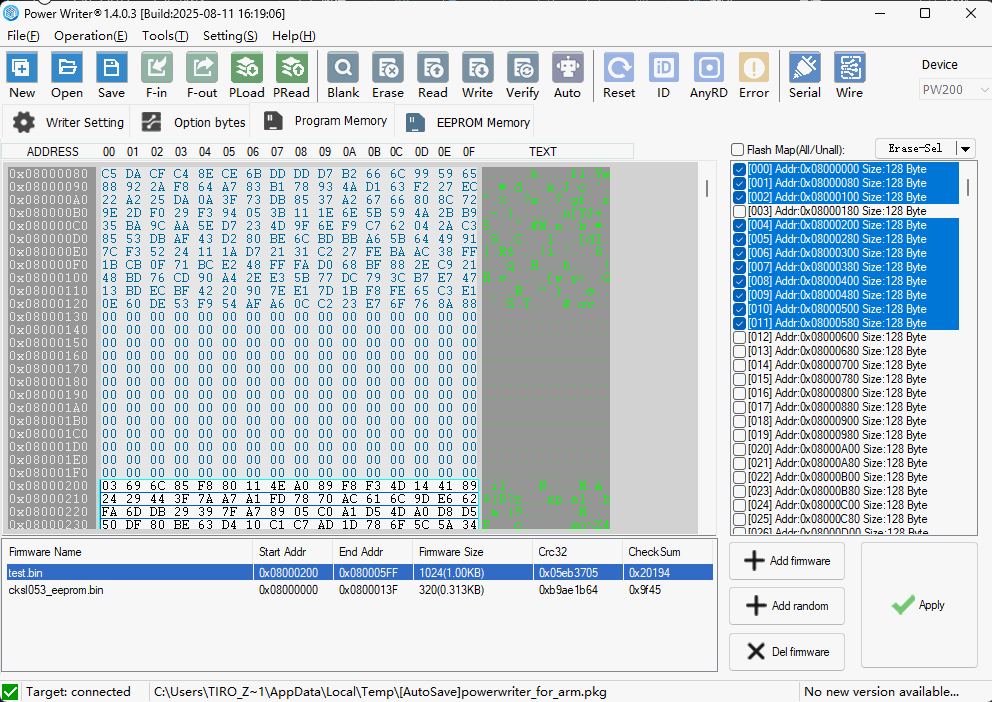The height and width of the screenshot is (702, 992).
Task: Click the Save toolbar icon
Action: (111, 68)
